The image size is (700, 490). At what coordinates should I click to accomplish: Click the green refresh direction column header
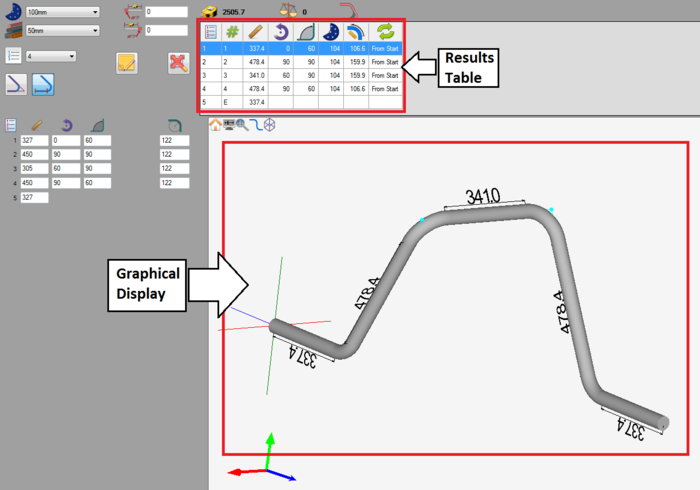point(385,32)
